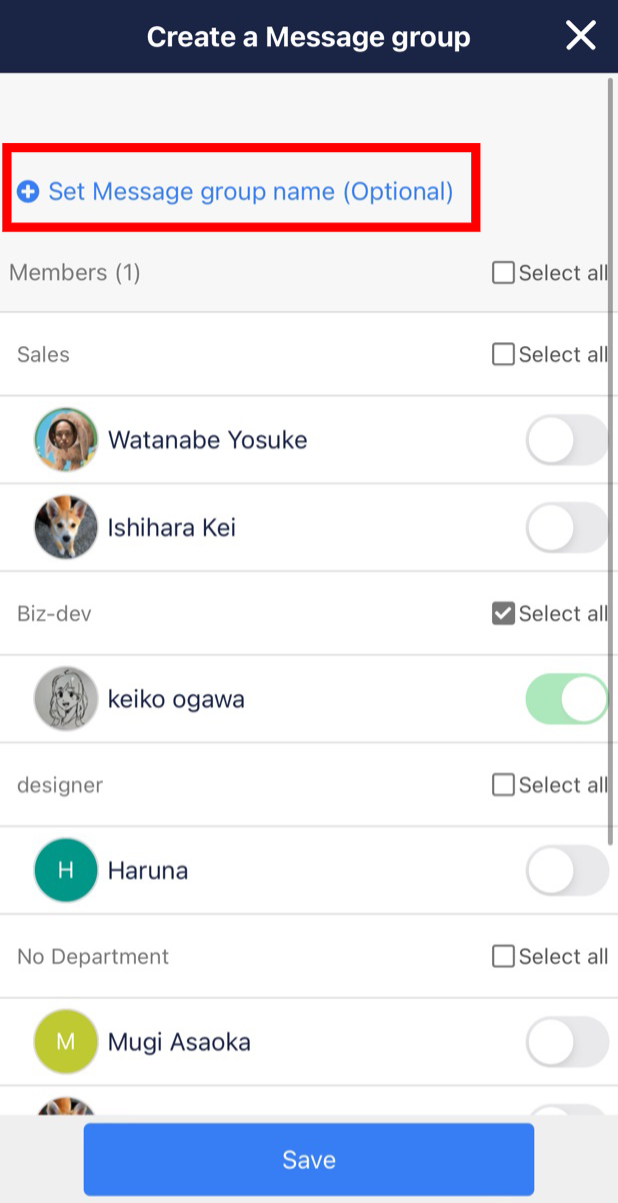Disable keiko ogawa's green toggle

(x=566, y=699)
